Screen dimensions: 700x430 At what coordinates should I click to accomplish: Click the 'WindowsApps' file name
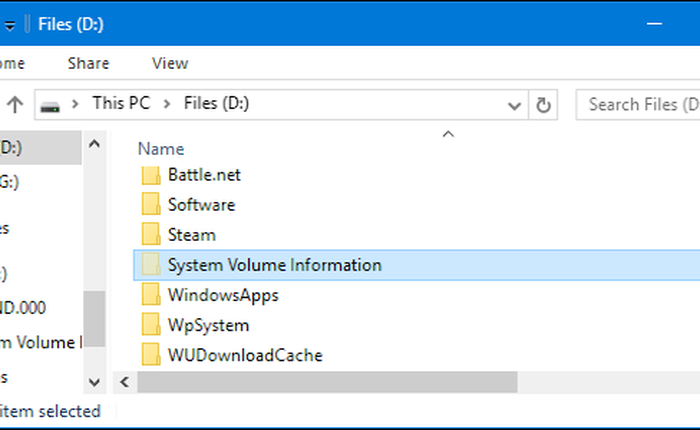coord(223,296)
